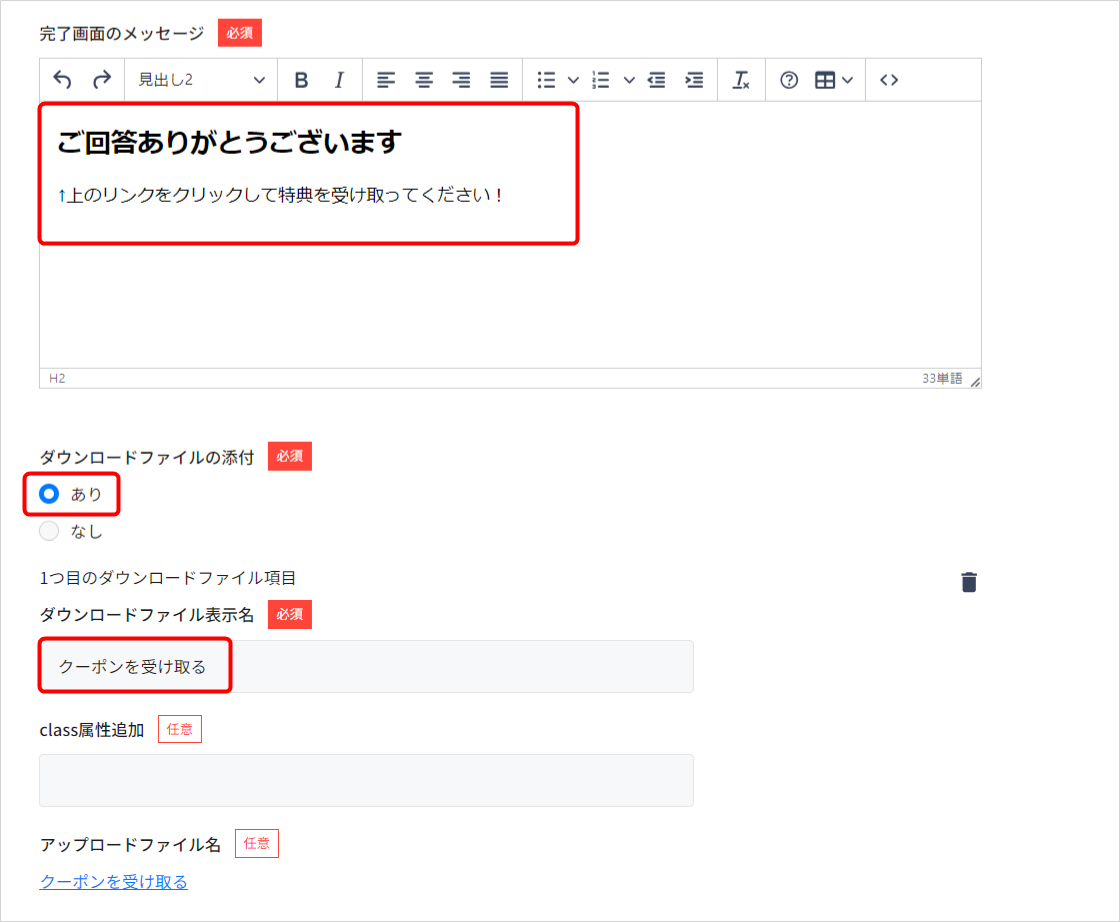Open the table insert dropdown
The height and width of the screenshot is (922, 1120).
(x=834, y=80)
